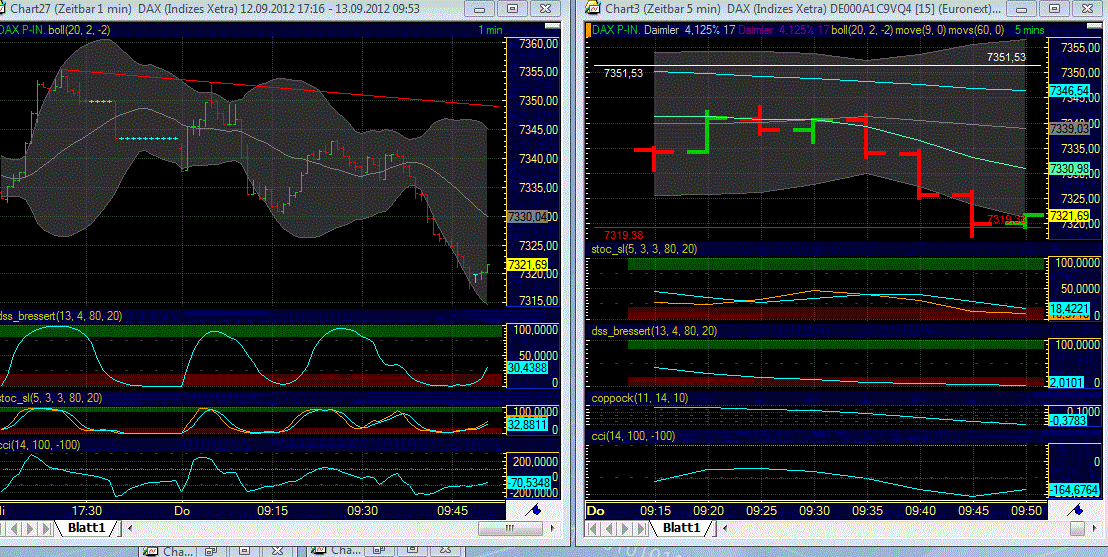
Task: Click the orange marker before DAX P-IN. in Chart3
Action: 588,30
